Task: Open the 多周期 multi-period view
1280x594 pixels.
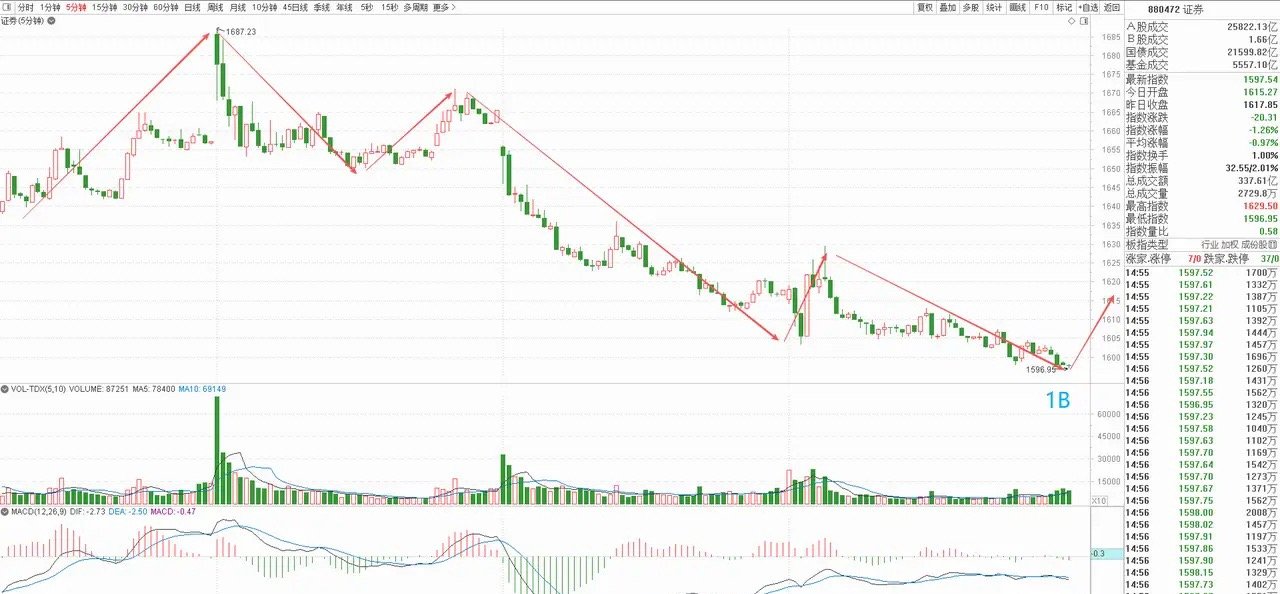Action: (415, 7)
